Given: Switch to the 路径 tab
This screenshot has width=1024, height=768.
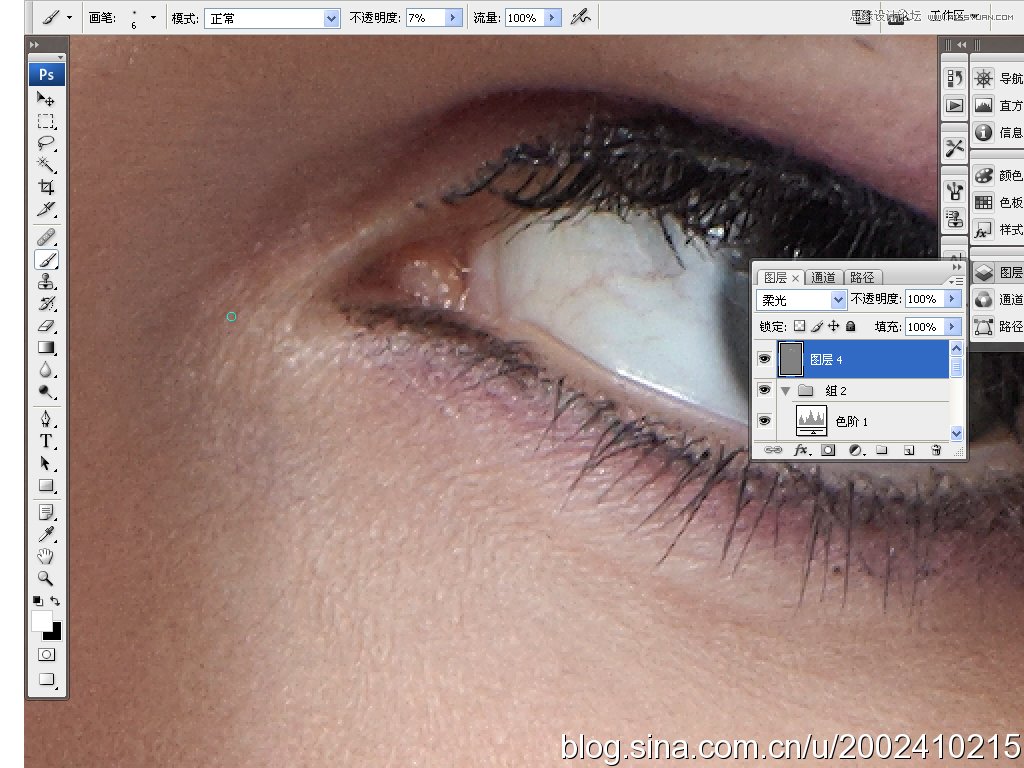Looking at the screenshot, I should tap(862, 278).
